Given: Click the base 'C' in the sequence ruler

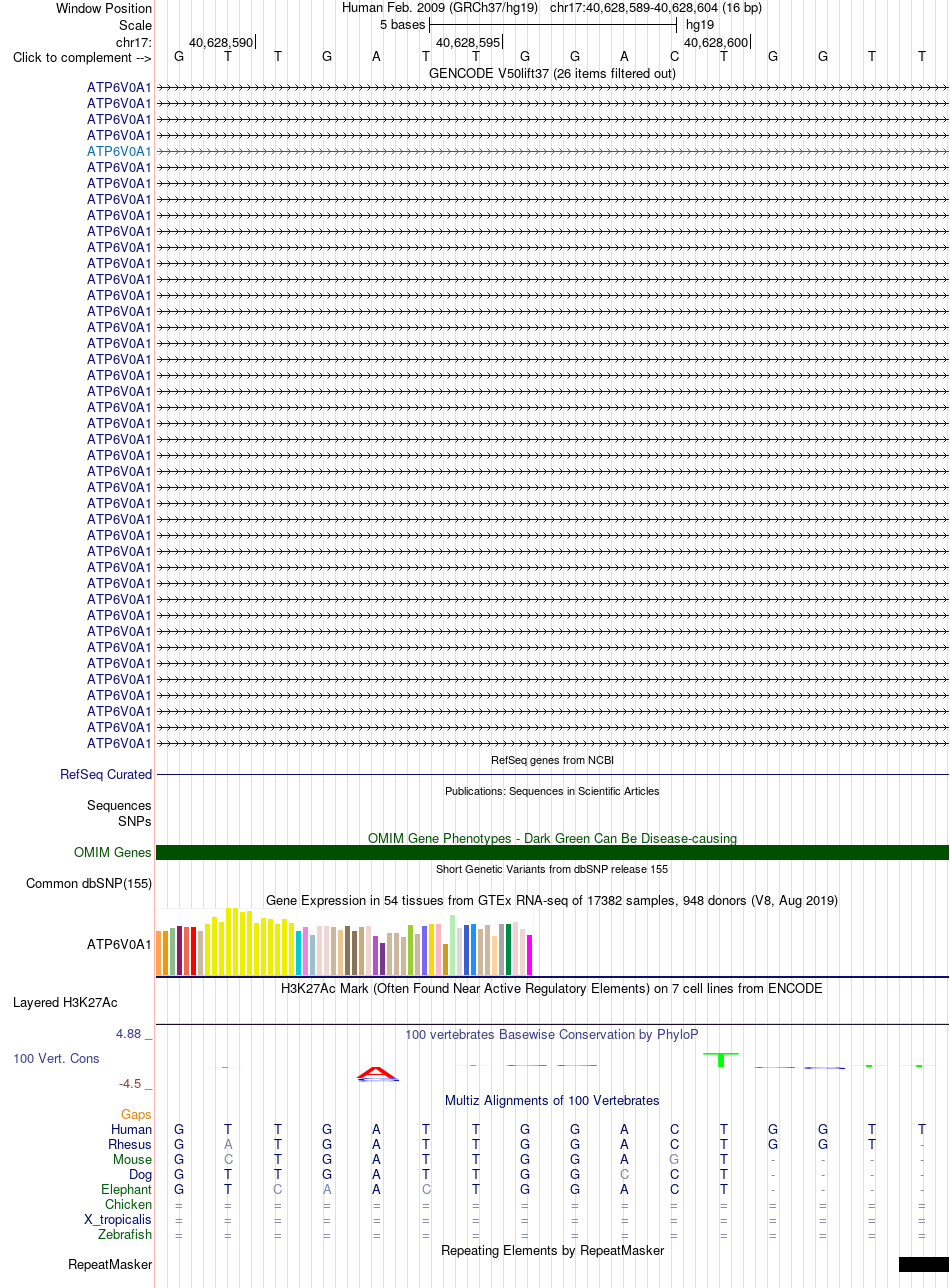Looking at the screenshot, I should click(x=675, y=56).
